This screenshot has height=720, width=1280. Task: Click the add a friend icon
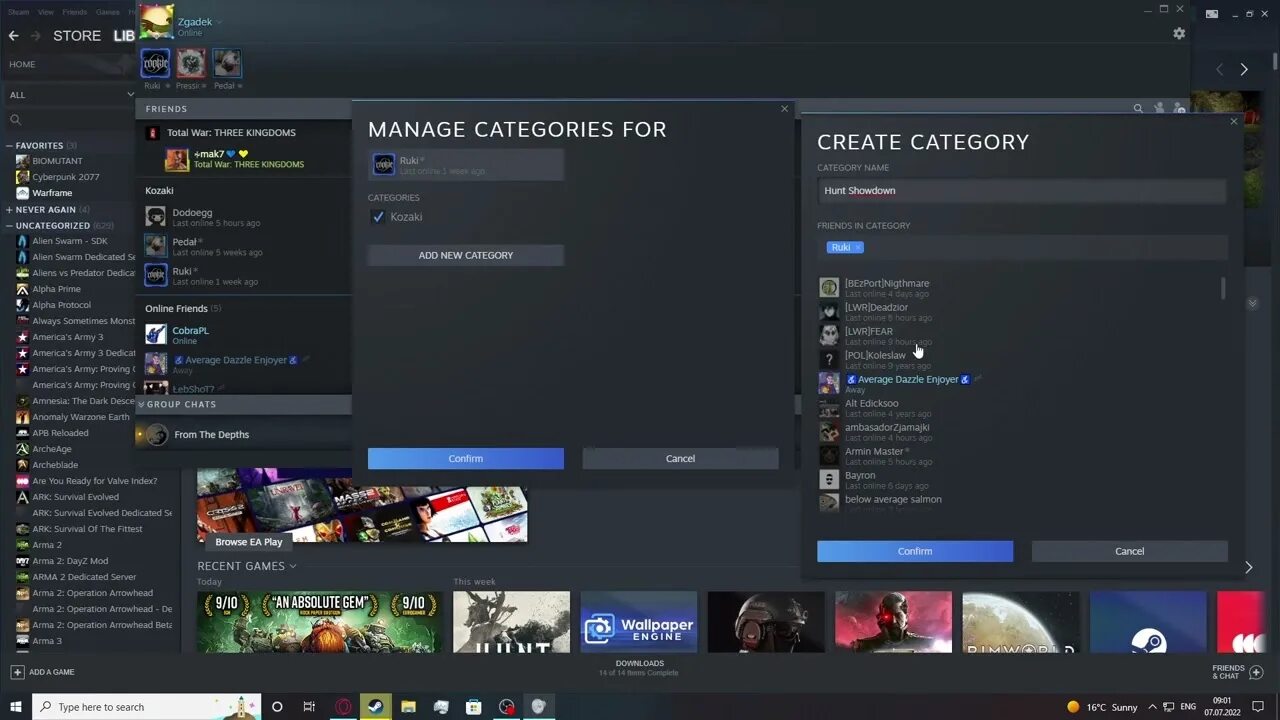pos(1180,108)
